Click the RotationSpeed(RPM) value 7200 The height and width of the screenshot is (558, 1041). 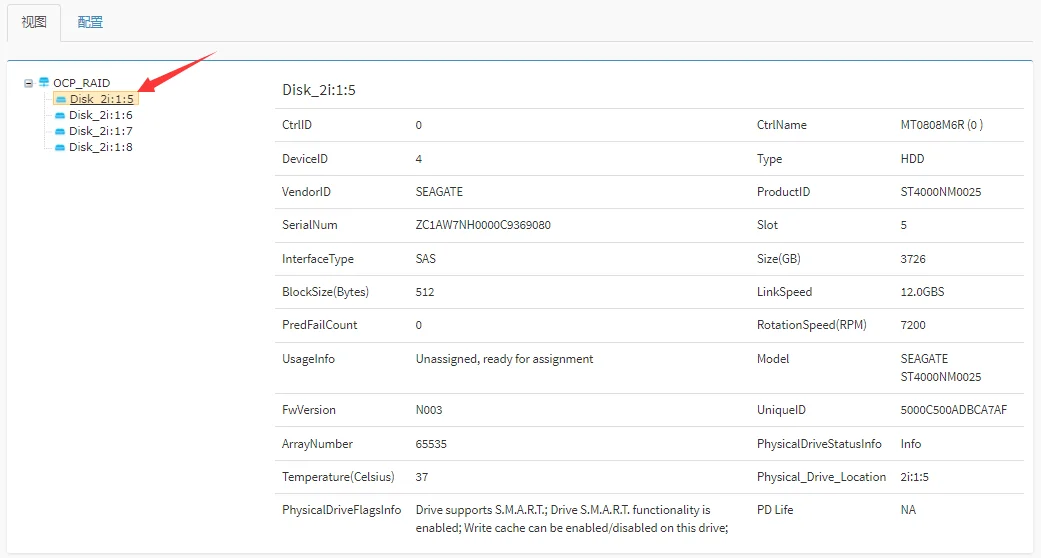coord(913,326)
